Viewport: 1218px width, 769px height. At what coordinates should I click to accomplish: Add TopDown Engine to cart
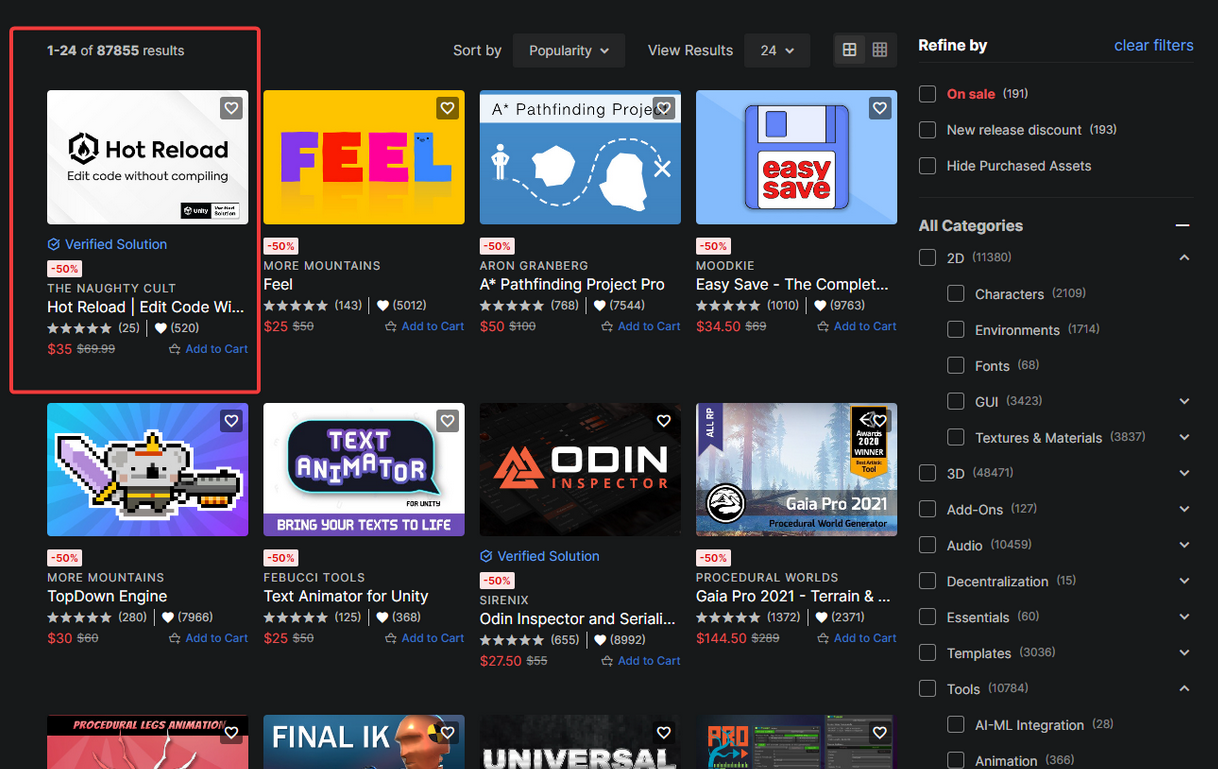[208, 638]
